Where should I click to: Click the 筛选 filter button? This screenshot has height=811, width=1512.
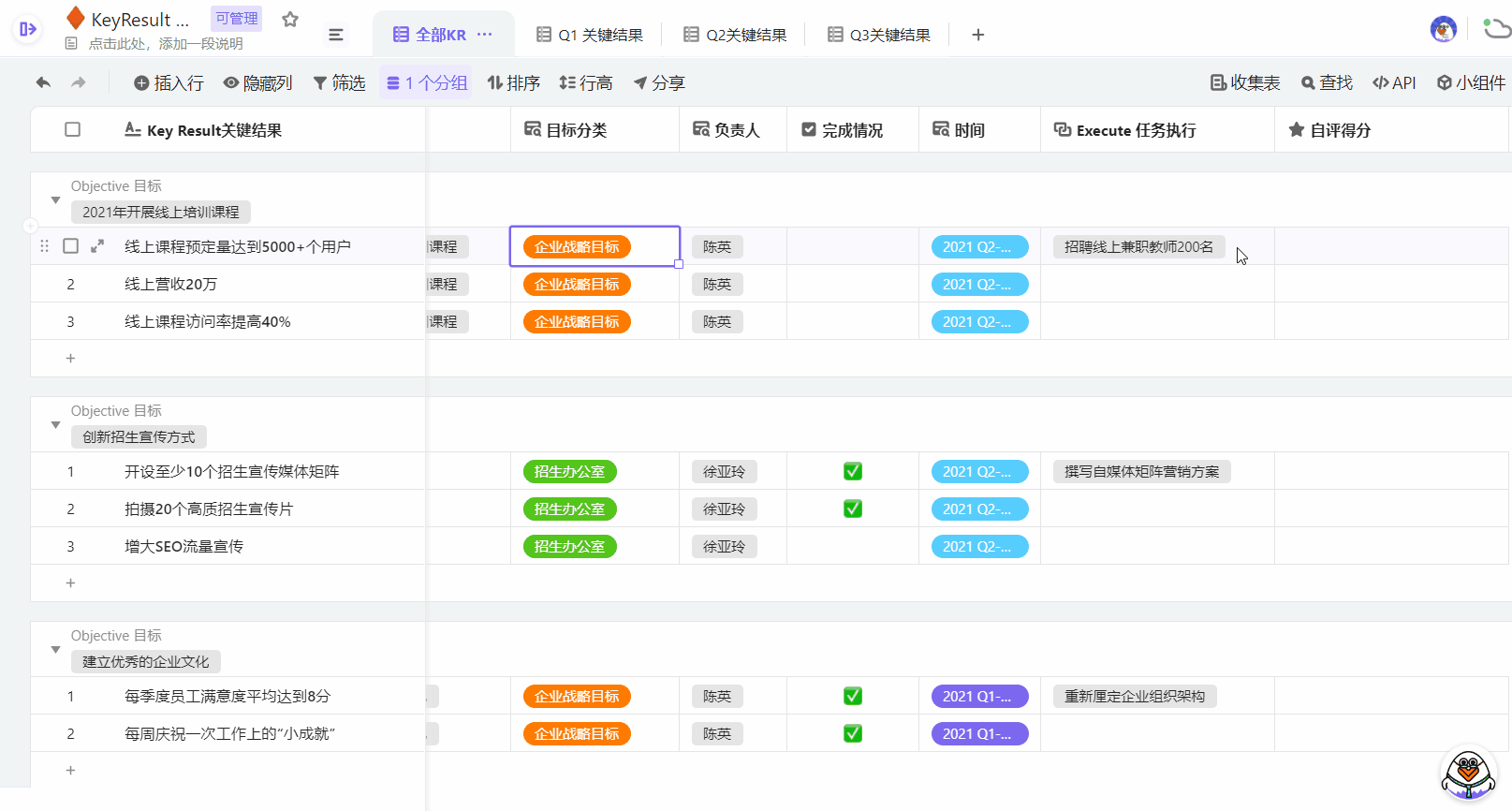pyautogui.click(x=339, y=82)
